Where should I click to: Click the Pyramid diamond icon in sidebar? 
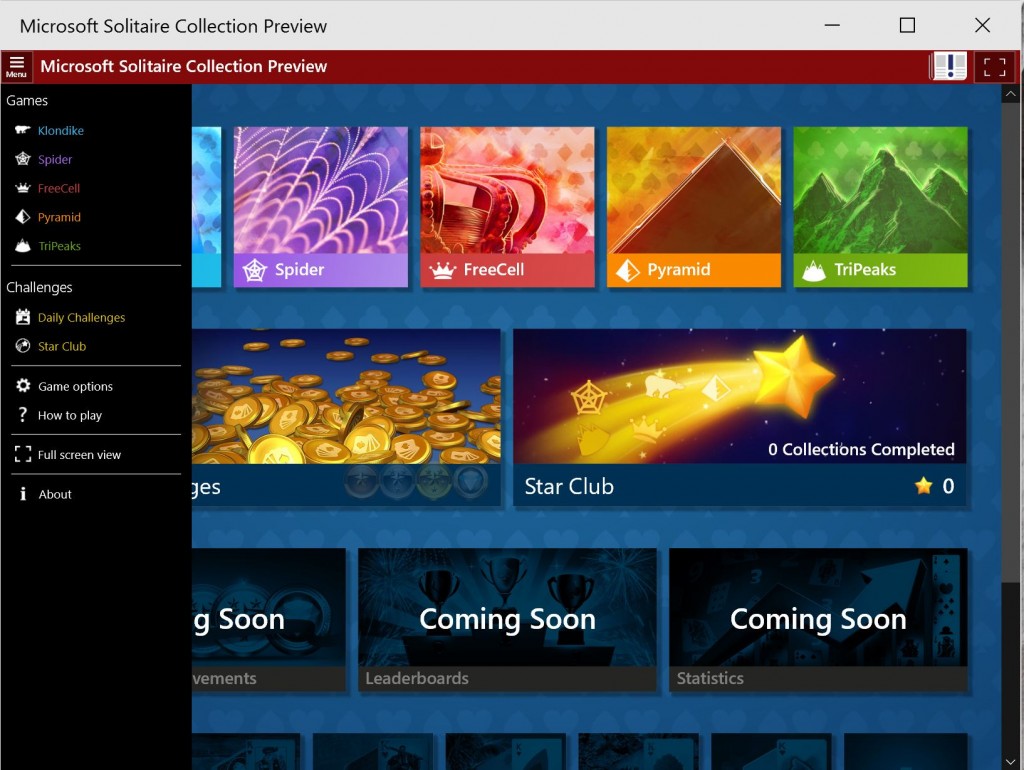tap(23, 217)
